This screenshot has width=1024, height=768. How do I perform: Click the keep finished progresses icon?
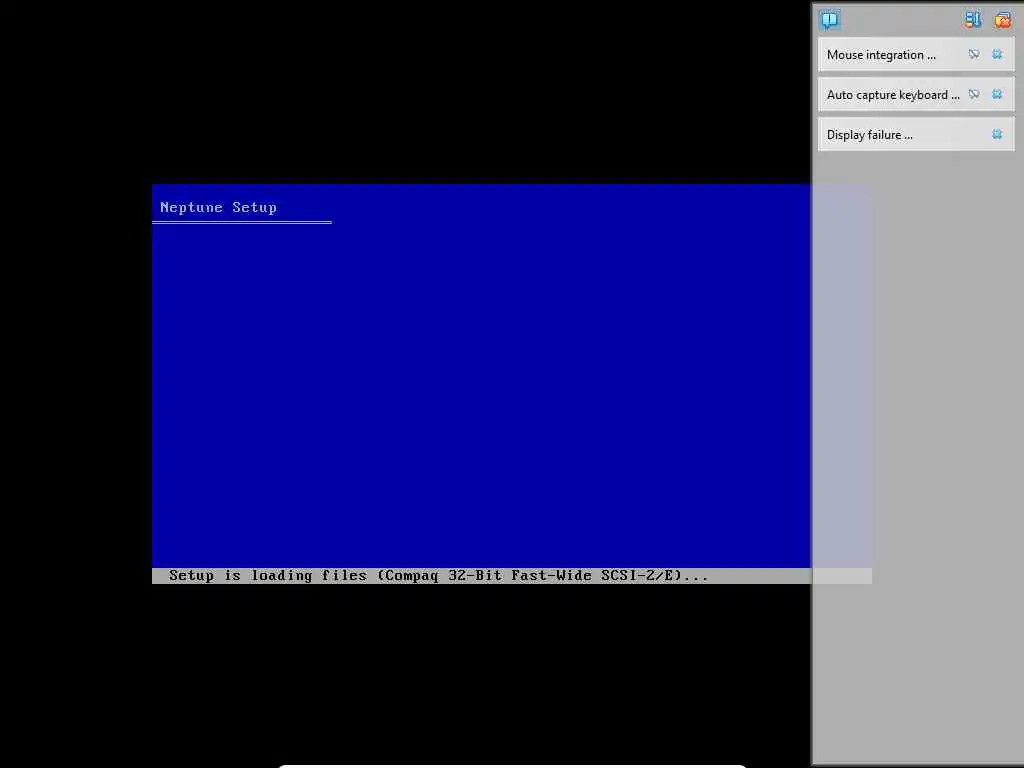[x=972, y=20]
